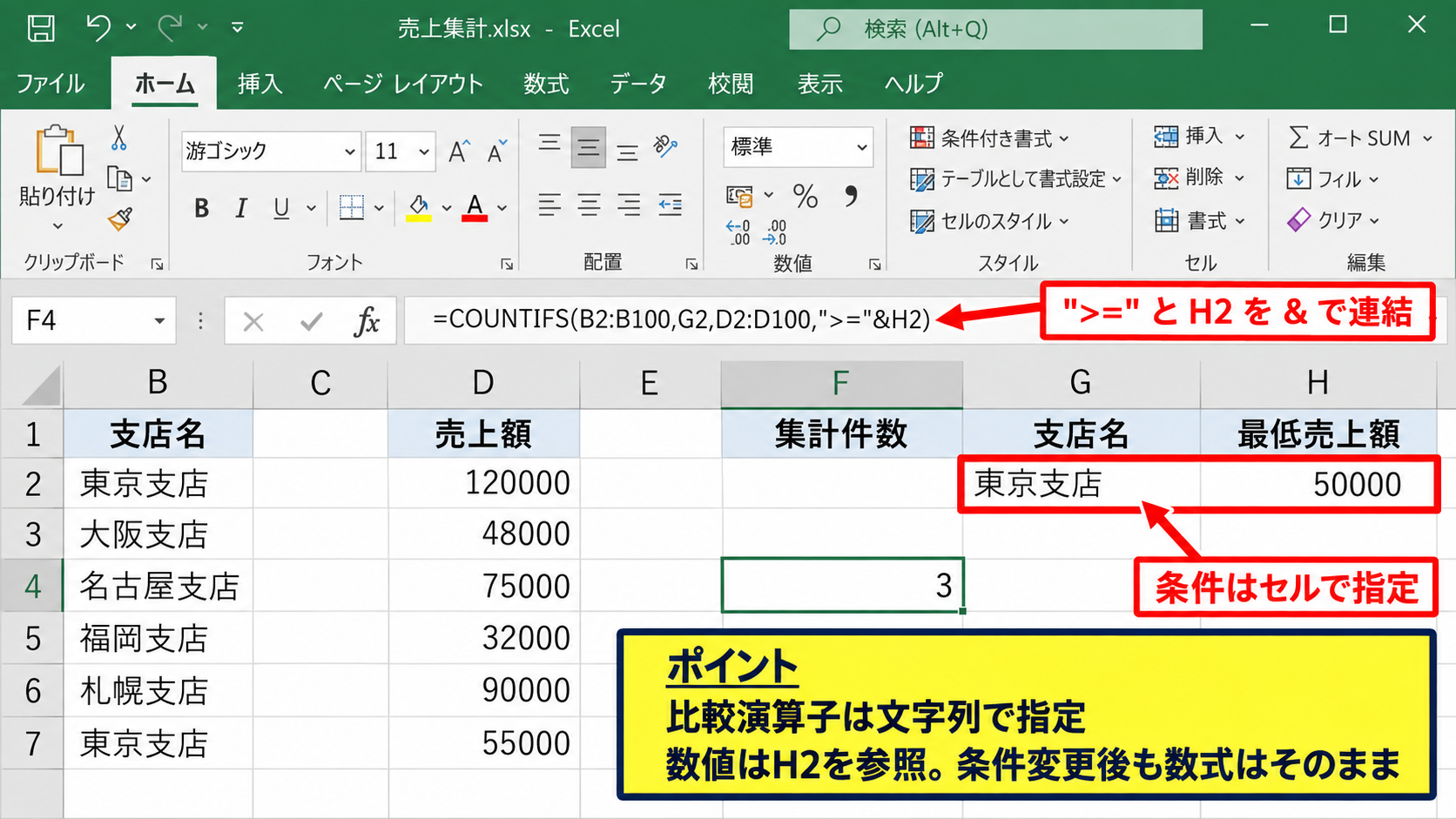1456x819 pixels.
Task: Open 条件付き書式 conditional formatting menu
Action: [x=989, y=138]
